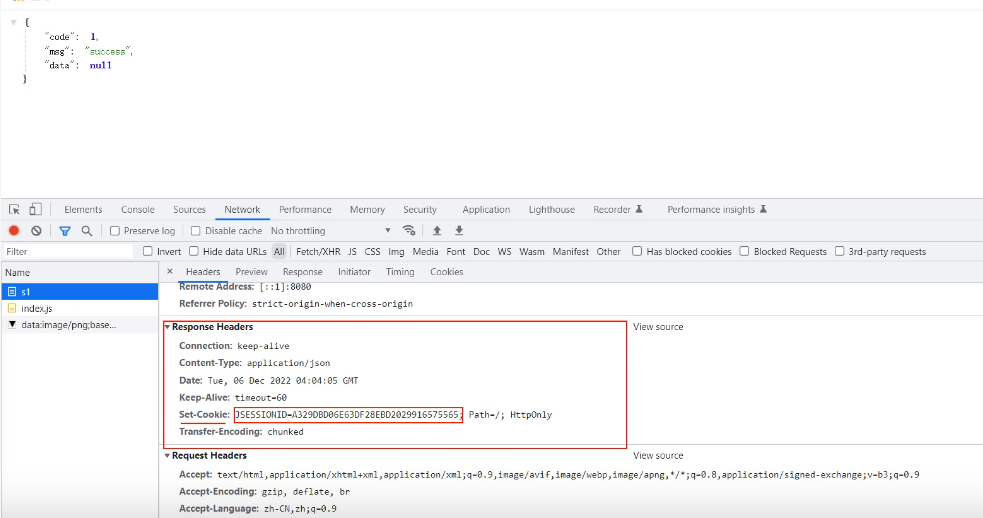Image resolution: width=983 pixels, height=518 pixels.
Task: Filter requests by CSS type
Action: pyautogui.click(x=372, y=251)
